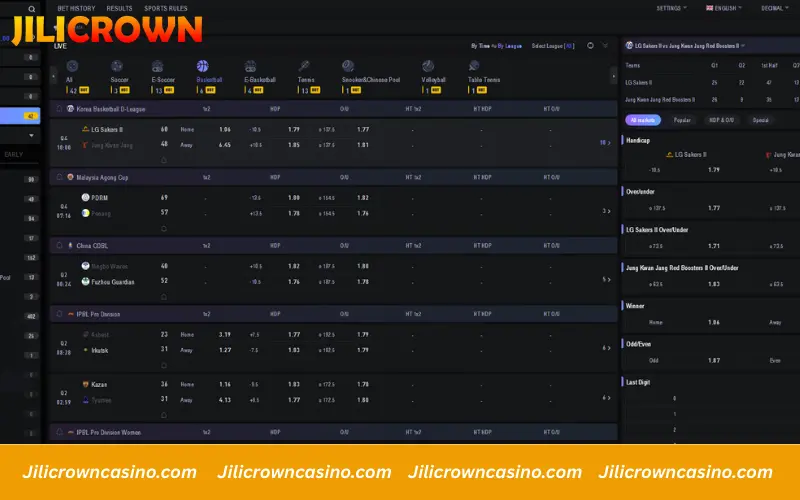The width and height of the screenshot is (800, 500).
Task: Select the highlighted 42 count sidebar item
Action: 20,116
